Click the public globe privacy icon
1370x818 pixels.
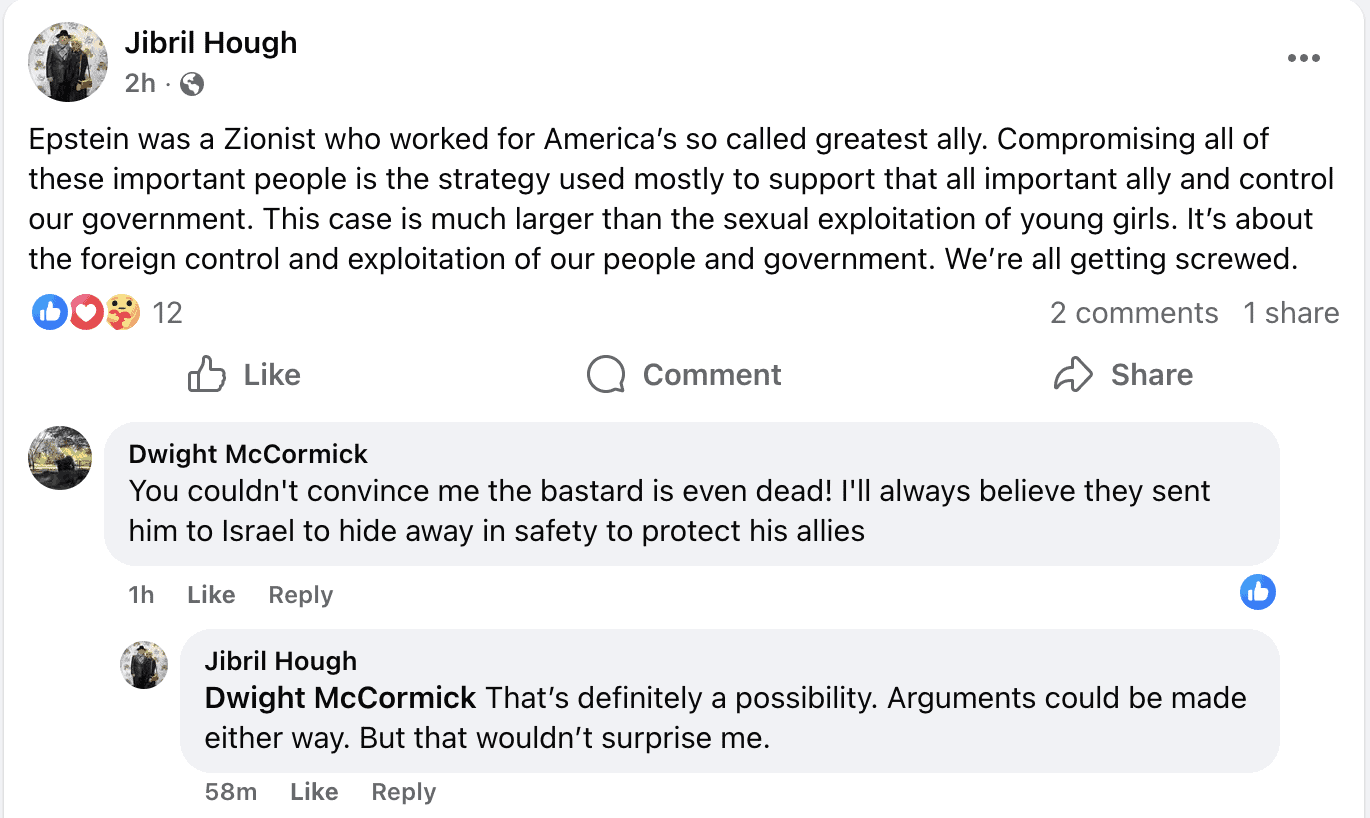(x=192, y=84)
